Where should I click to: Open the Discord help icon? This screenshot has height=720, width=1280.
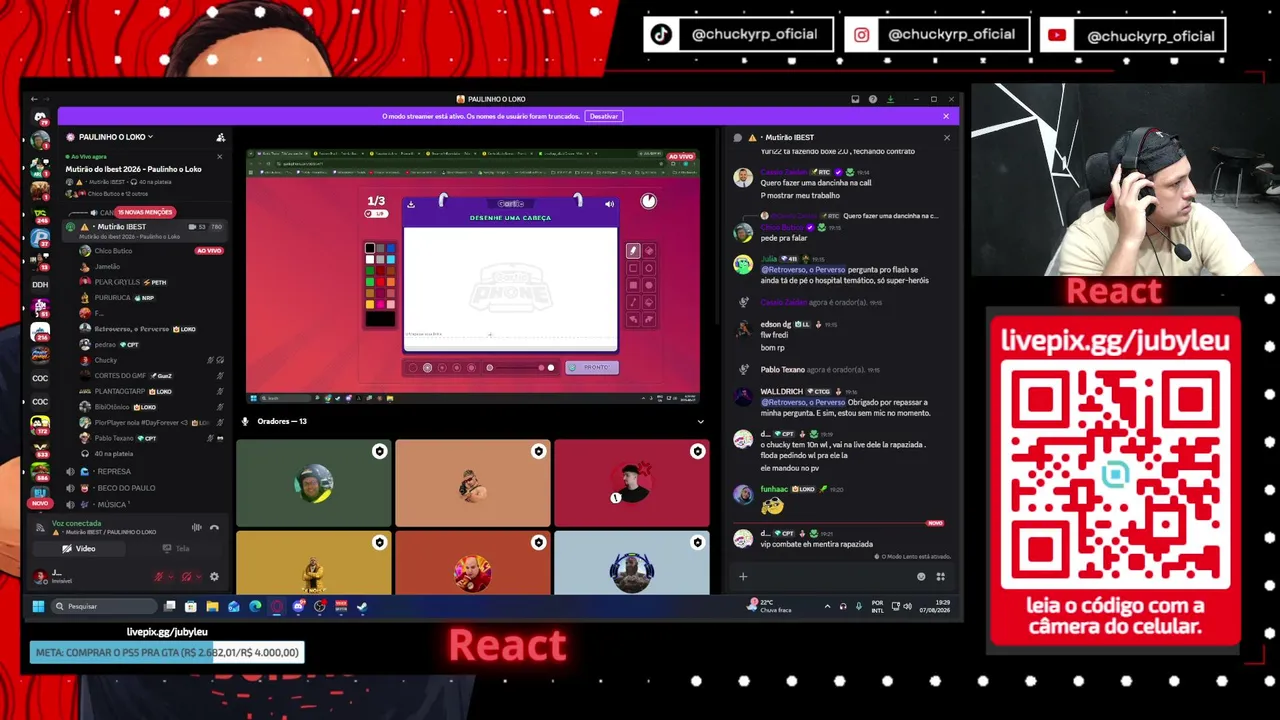[x=873, y=99]
